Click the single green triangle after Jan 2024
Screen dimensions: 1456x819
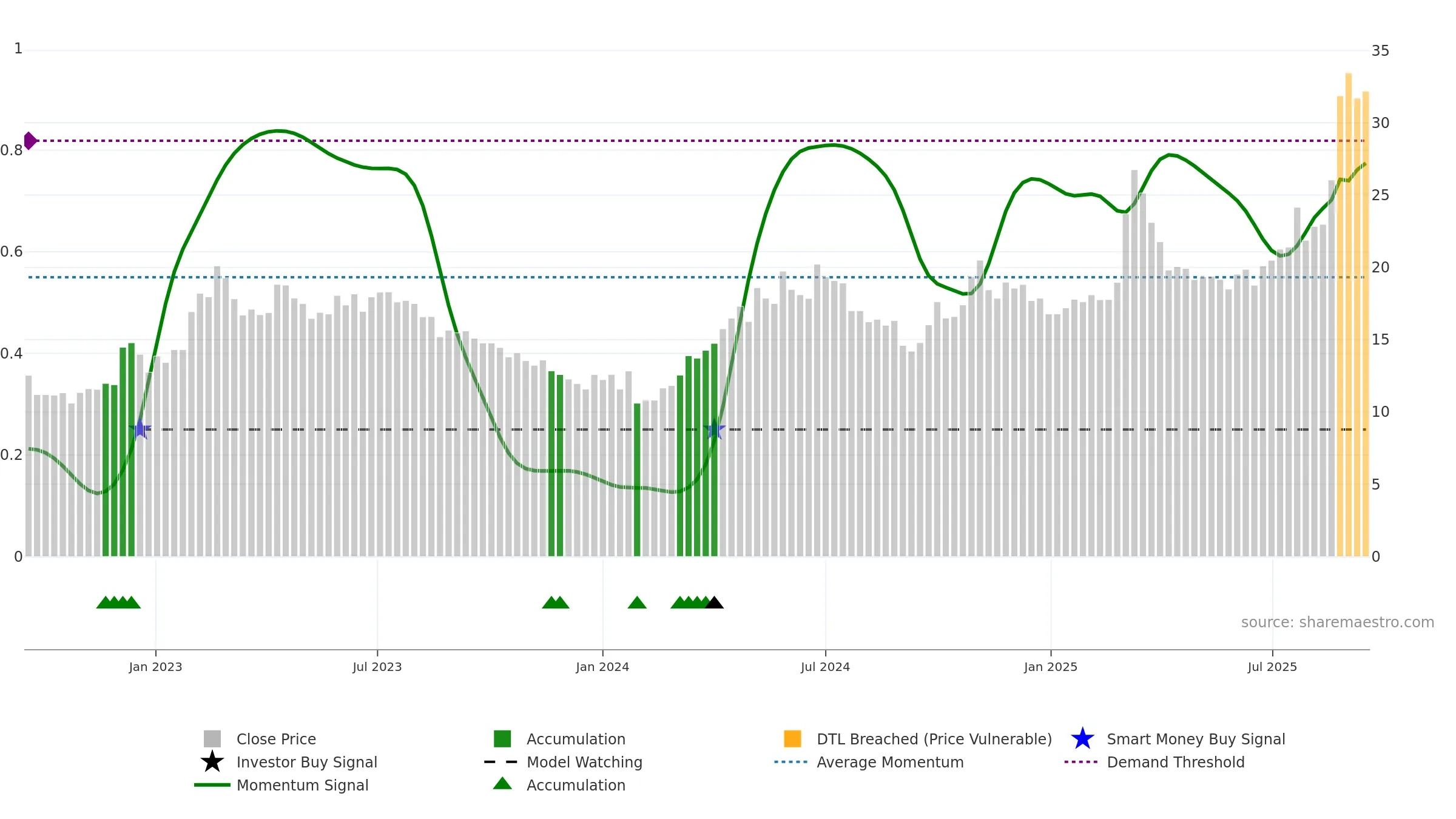point(637,602)
